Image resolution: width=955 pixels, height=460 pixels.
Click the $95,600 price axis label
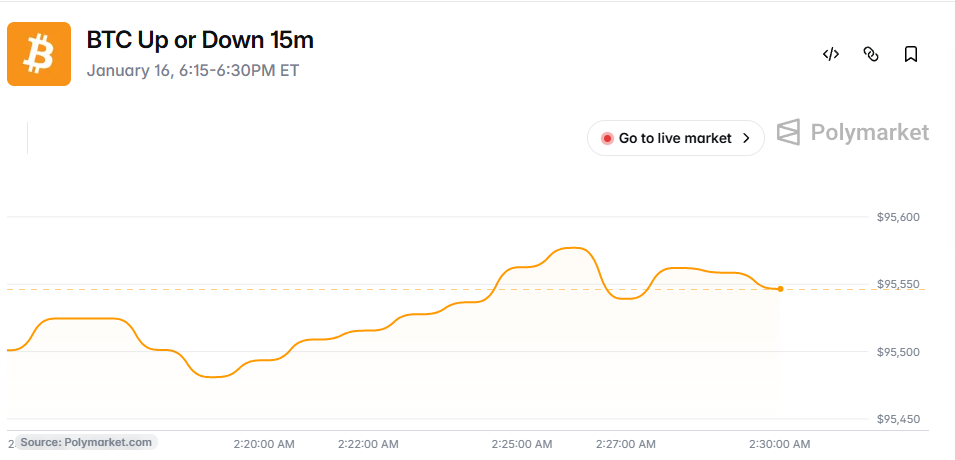pos(898,217)
